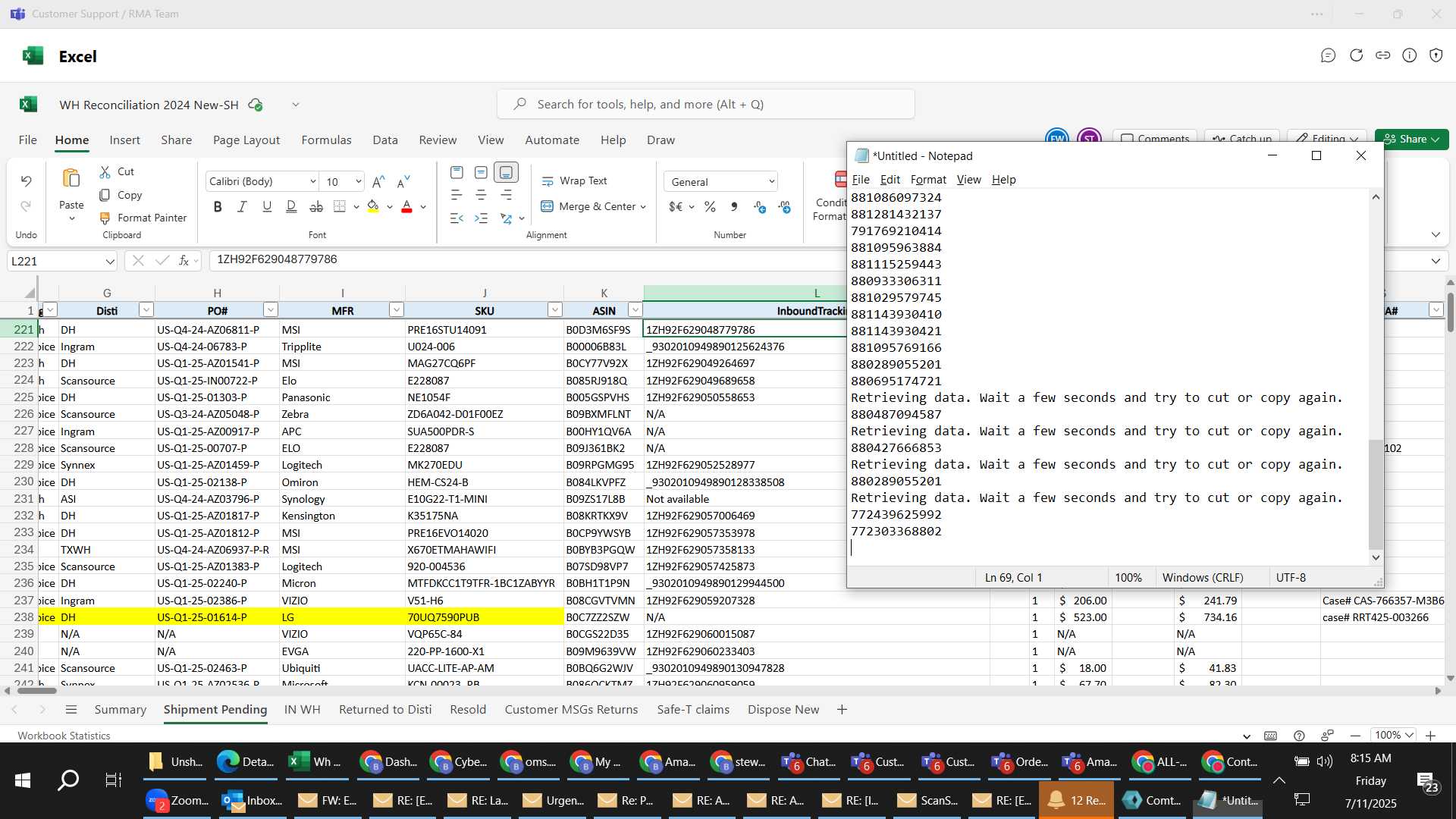Viewport: 1456px width, 819px height.
Task: Click the Name Box showing L221
Action: [61, 261]
